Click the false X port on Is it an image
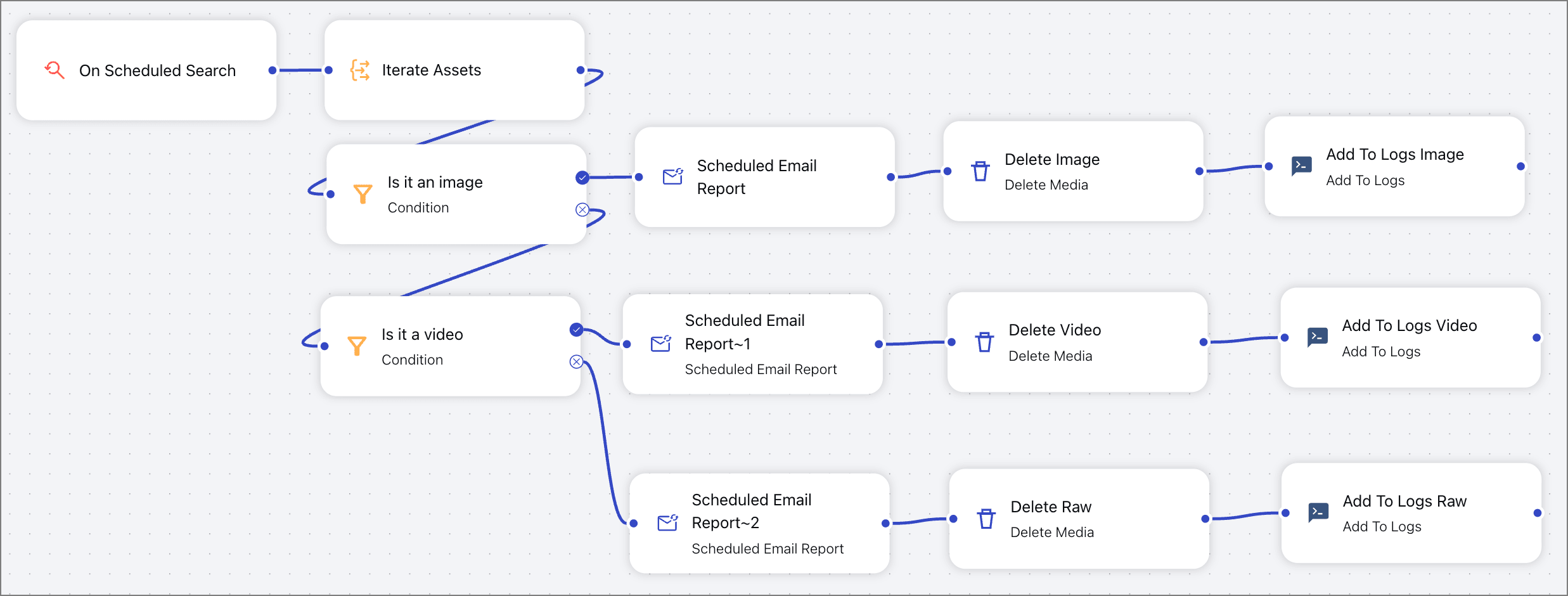Viewport: 1568px width, 596px height. (x=582, y=209)
